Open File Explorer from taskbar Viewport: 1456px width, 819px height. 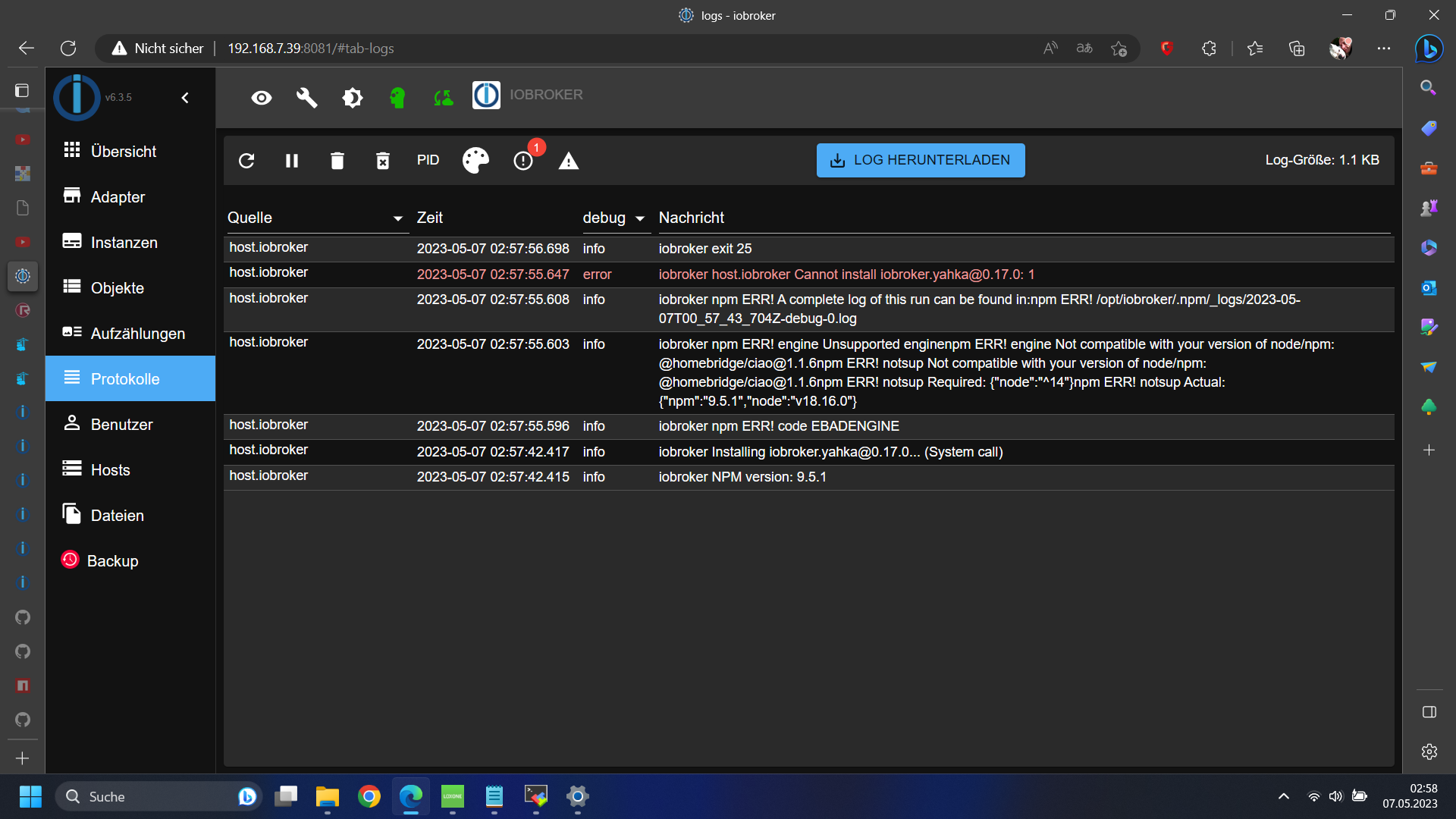point(328,796)
